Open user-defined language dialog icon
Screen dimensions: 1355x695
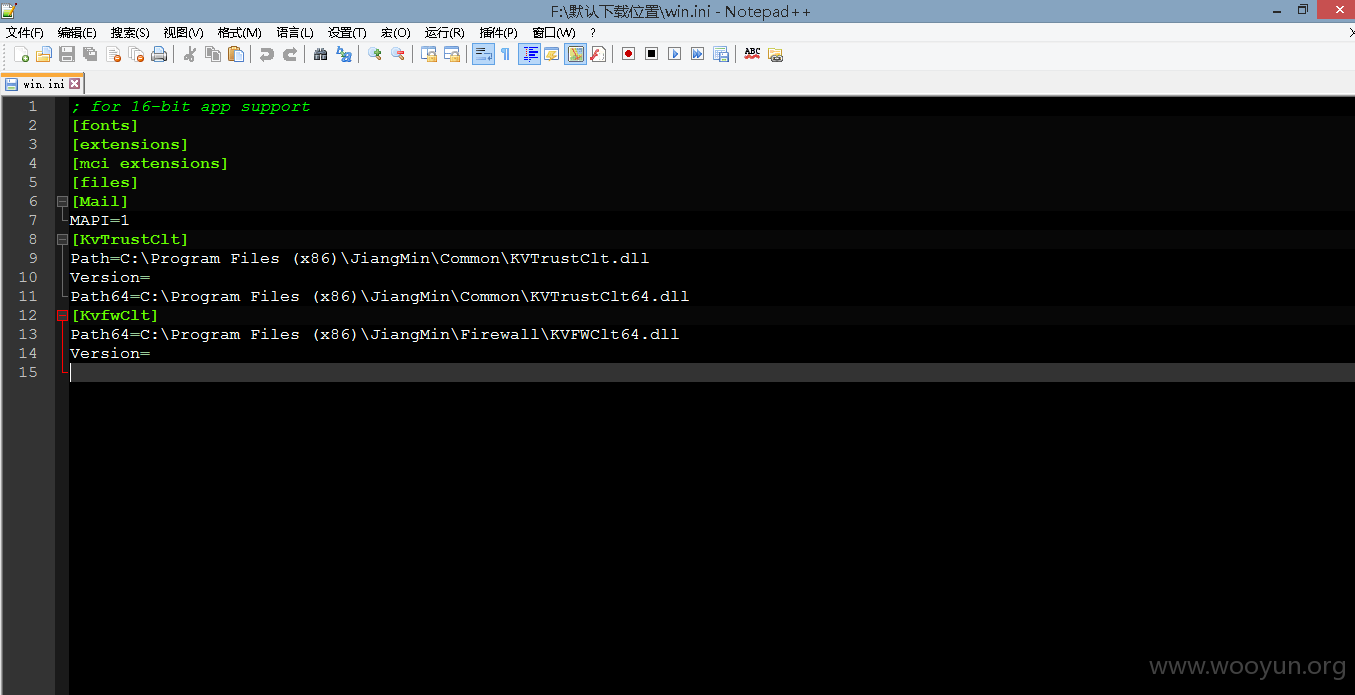click(551, 54)
